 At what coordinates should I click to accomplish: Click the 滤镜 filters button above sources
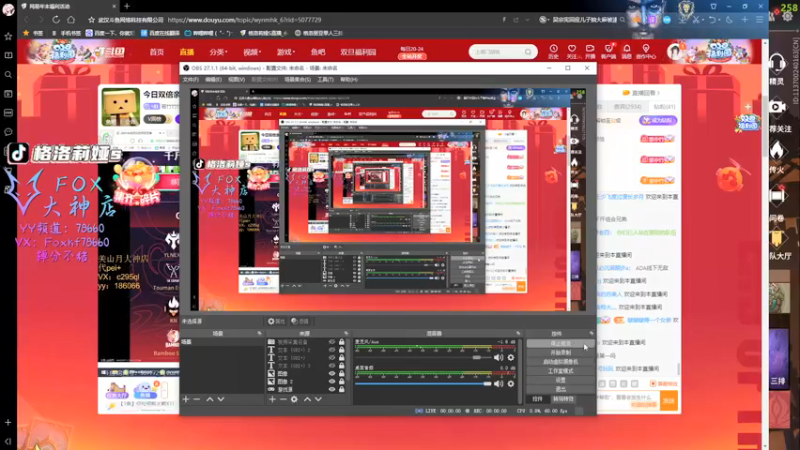point(300,321)
